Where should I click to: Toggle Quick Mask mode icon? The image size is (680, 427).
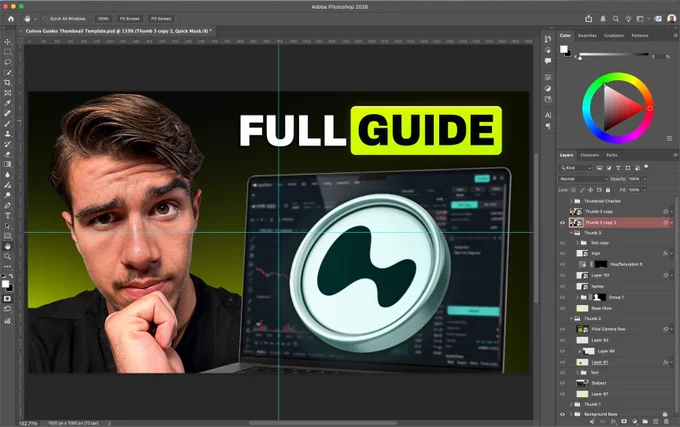tap(7, 299)
